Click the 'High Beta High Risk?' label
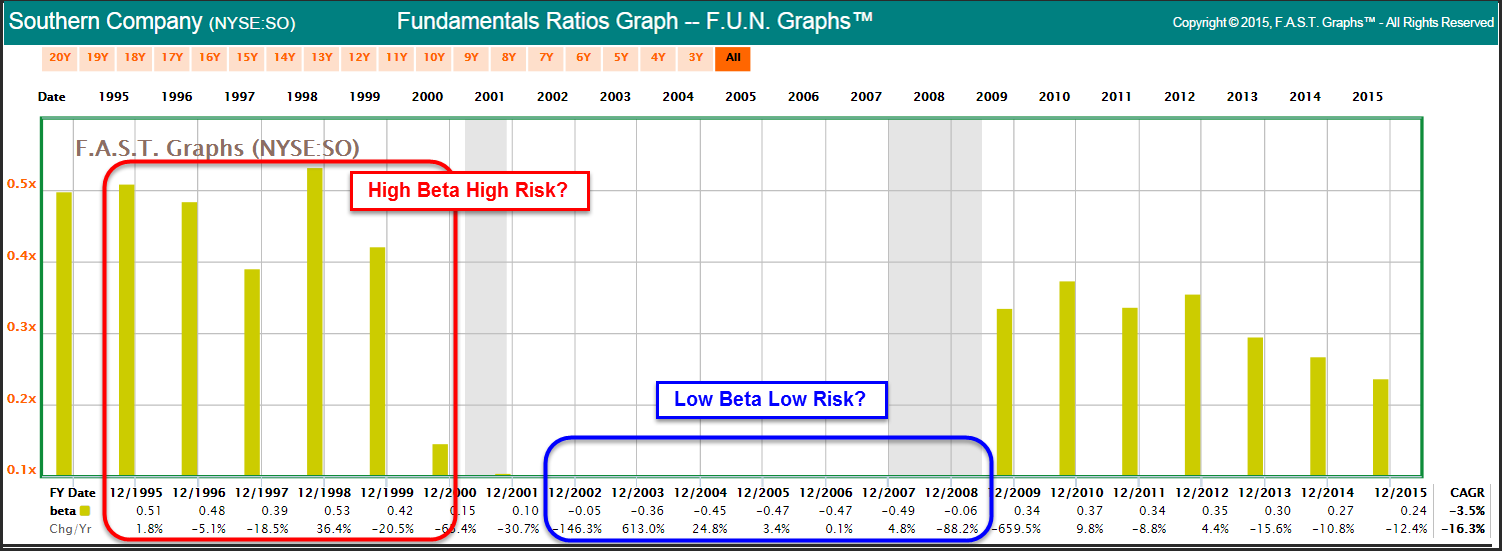 click(x=469, y=190)
